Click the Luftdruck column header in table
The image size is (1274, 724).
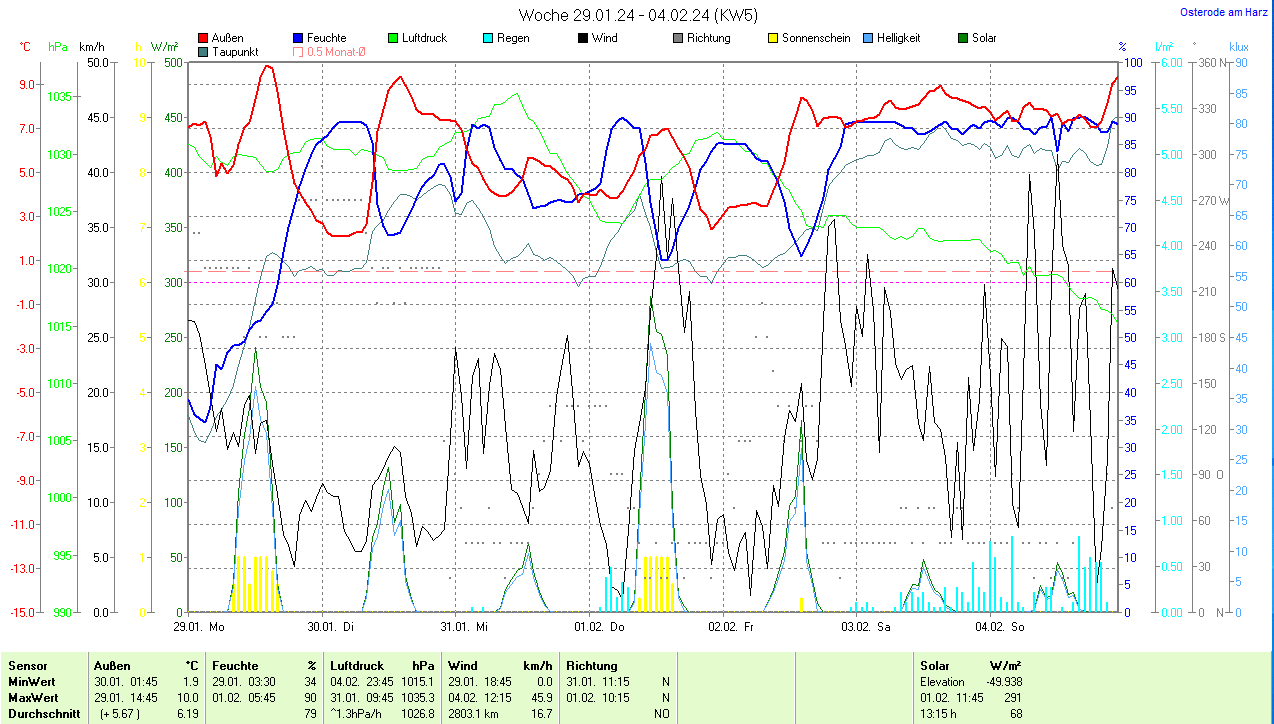point(357,666)
